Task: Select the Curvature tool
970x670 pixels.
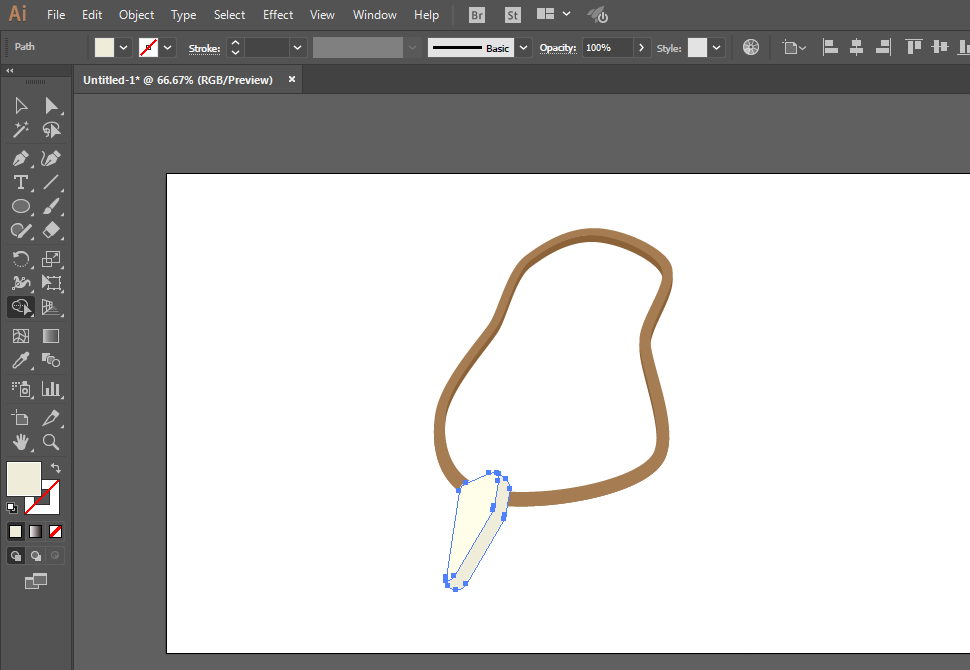Action: point(51,158)
